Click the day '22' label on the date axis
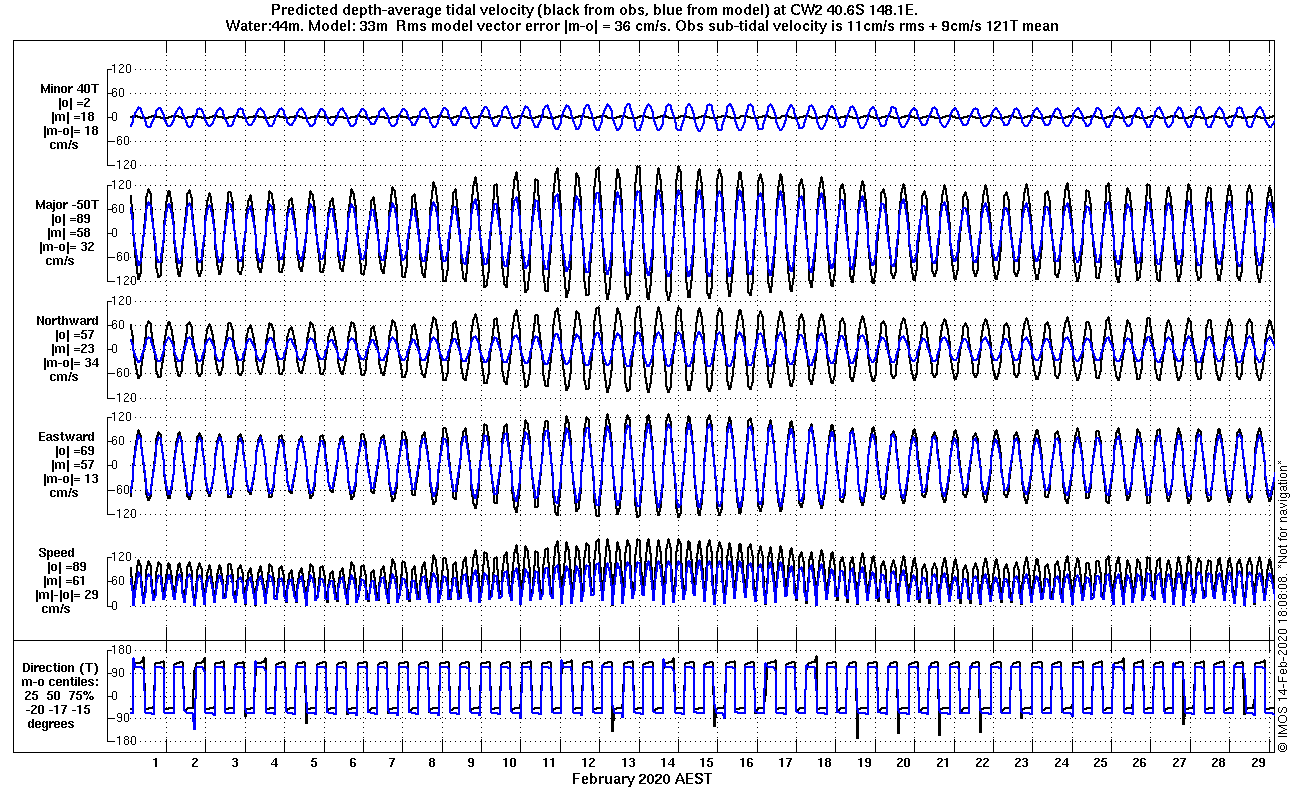This screenshot has width=1300, height=800. 982,763
